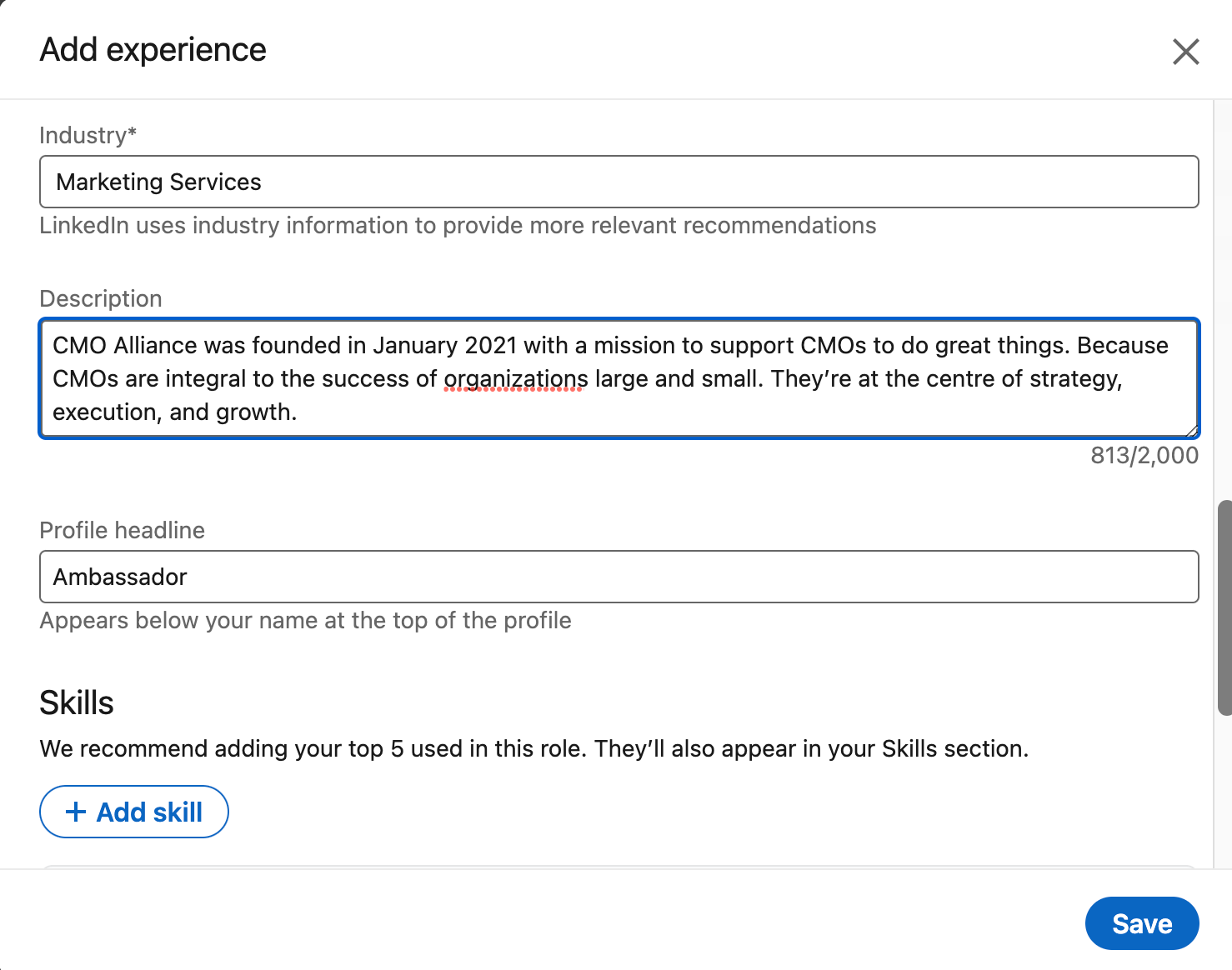Viewport: 1232px width, 970px height.
Task: Click the Appears below your name hint
Action: 305,620
